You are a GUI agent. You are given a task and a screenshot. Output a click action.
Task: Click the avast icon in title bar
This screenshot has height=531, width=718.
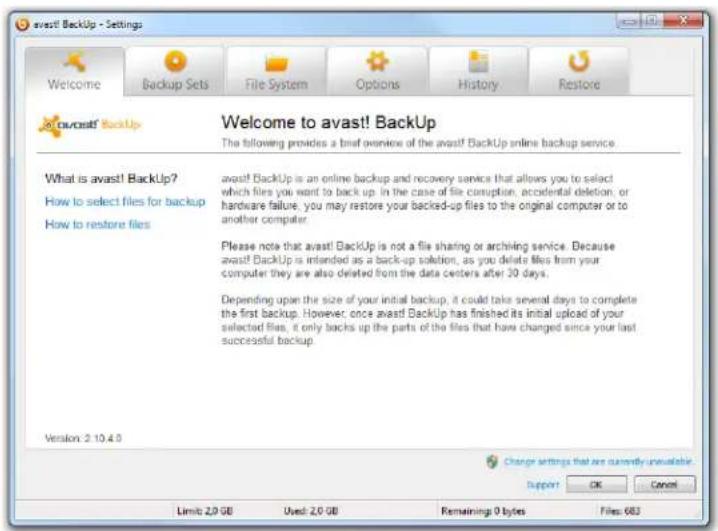[x=22, y=24]
